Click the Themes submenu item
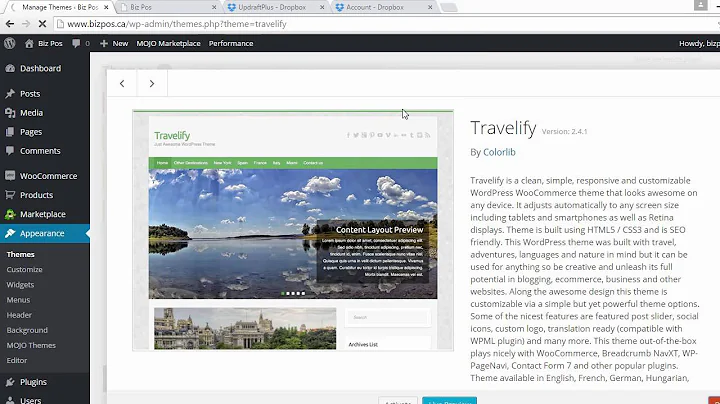 (21, 254)
